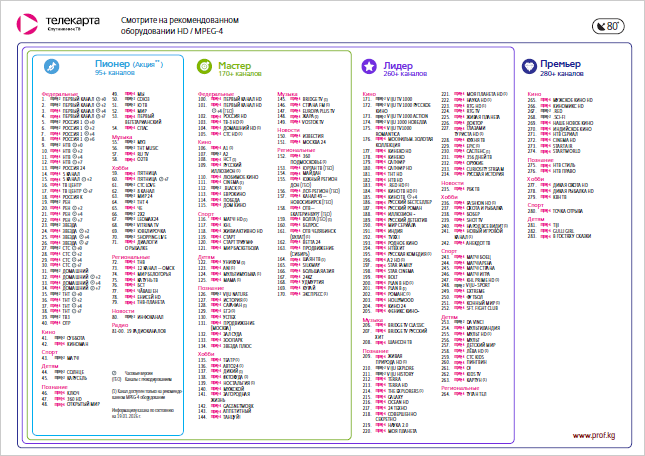645x456 pixels.
Task: Select channel 57 RU TV
Action: [130, 154]
